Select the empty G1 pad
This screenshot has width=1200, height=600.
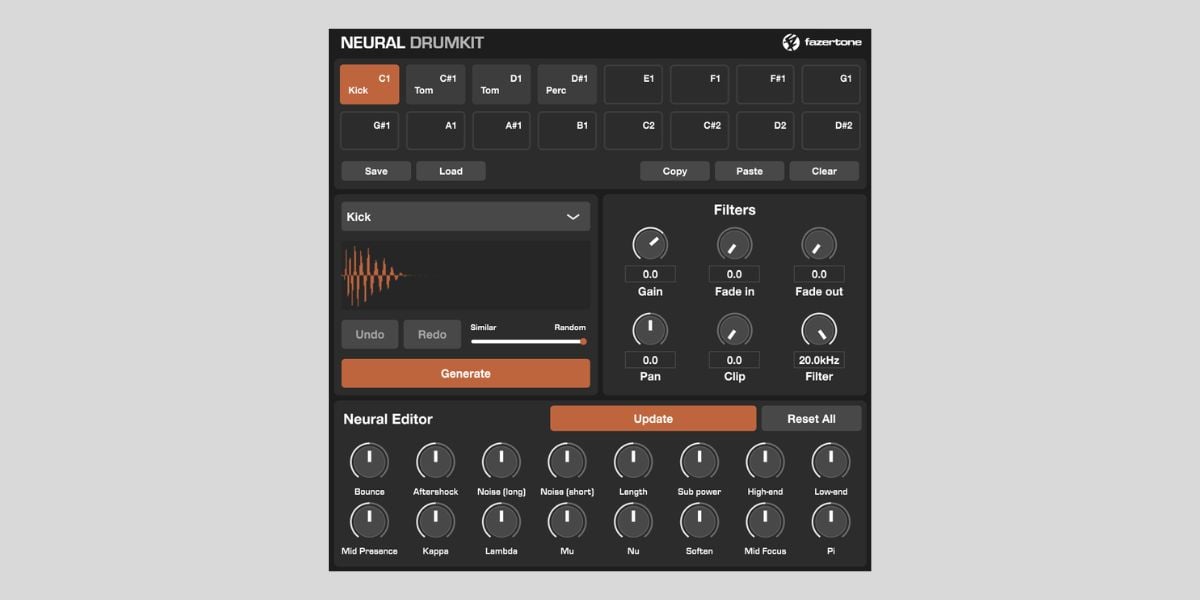click(831, 85)
